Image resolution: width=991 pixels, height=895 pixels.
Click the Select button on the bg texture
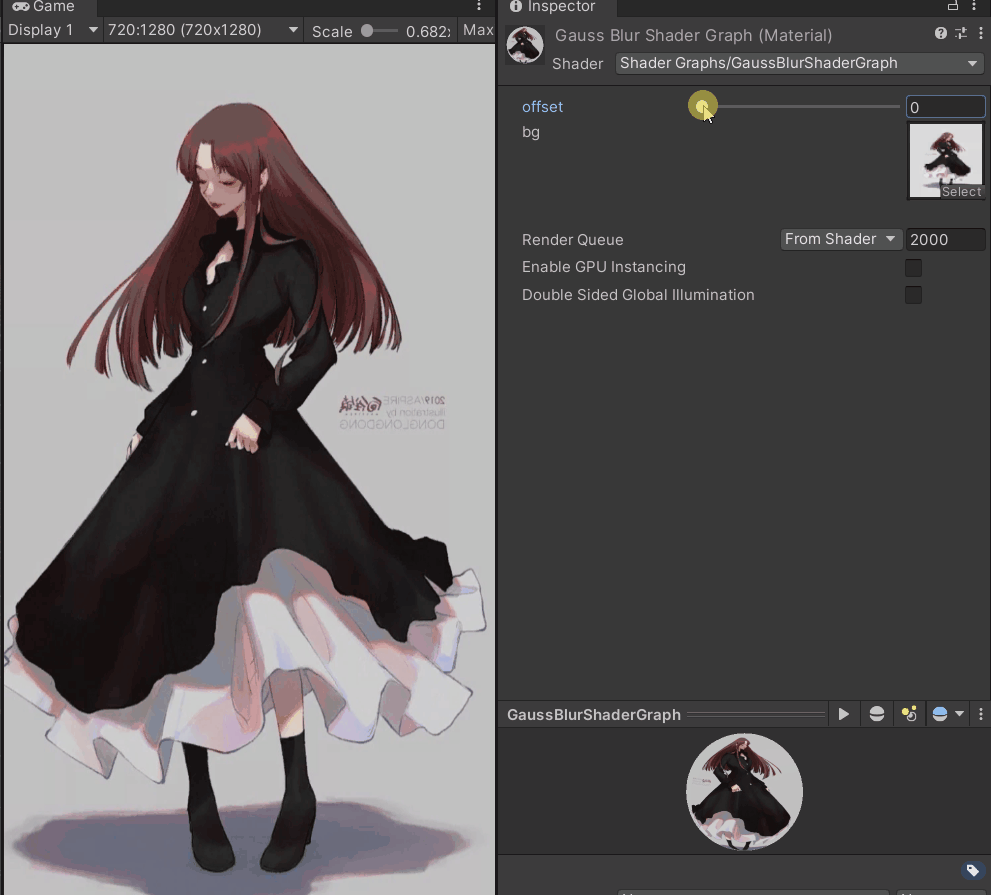click(961, 191)
